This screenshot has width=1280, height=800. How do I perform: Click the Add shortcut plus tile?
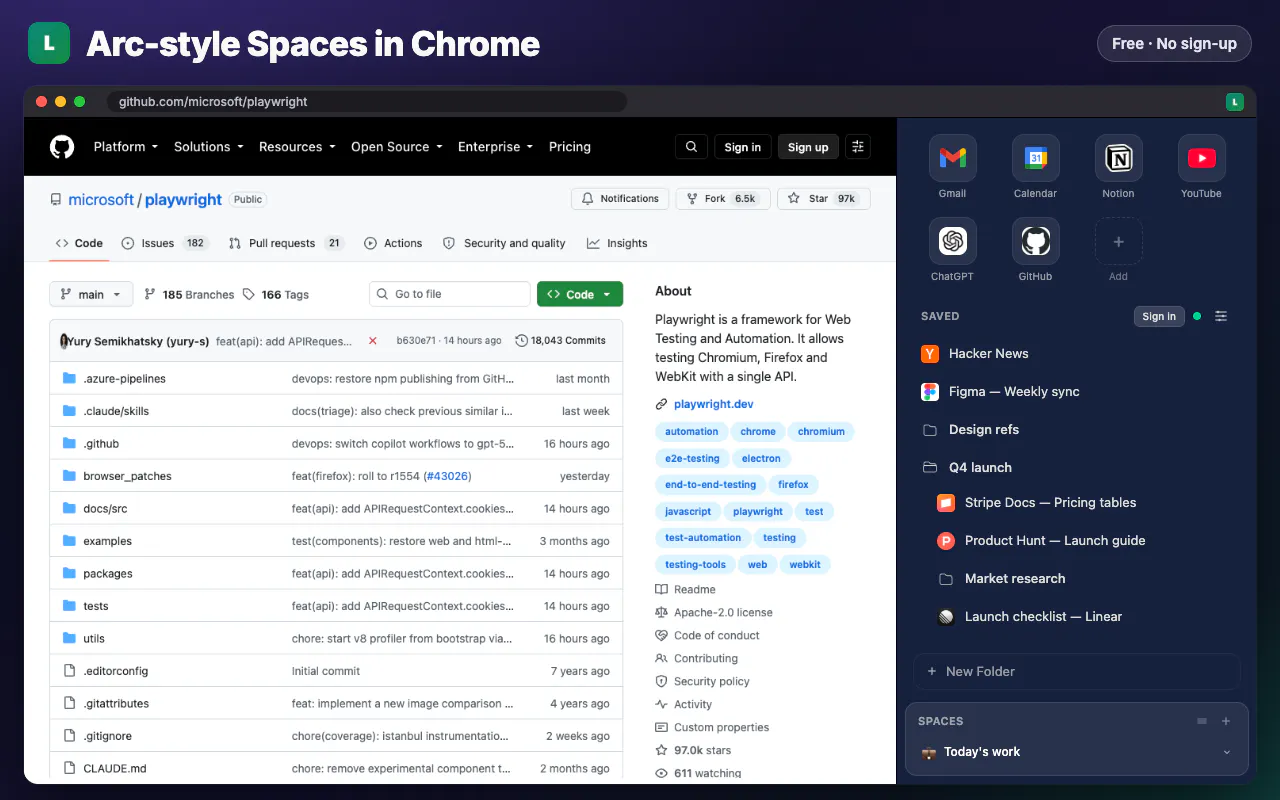tap(1118, 241)
